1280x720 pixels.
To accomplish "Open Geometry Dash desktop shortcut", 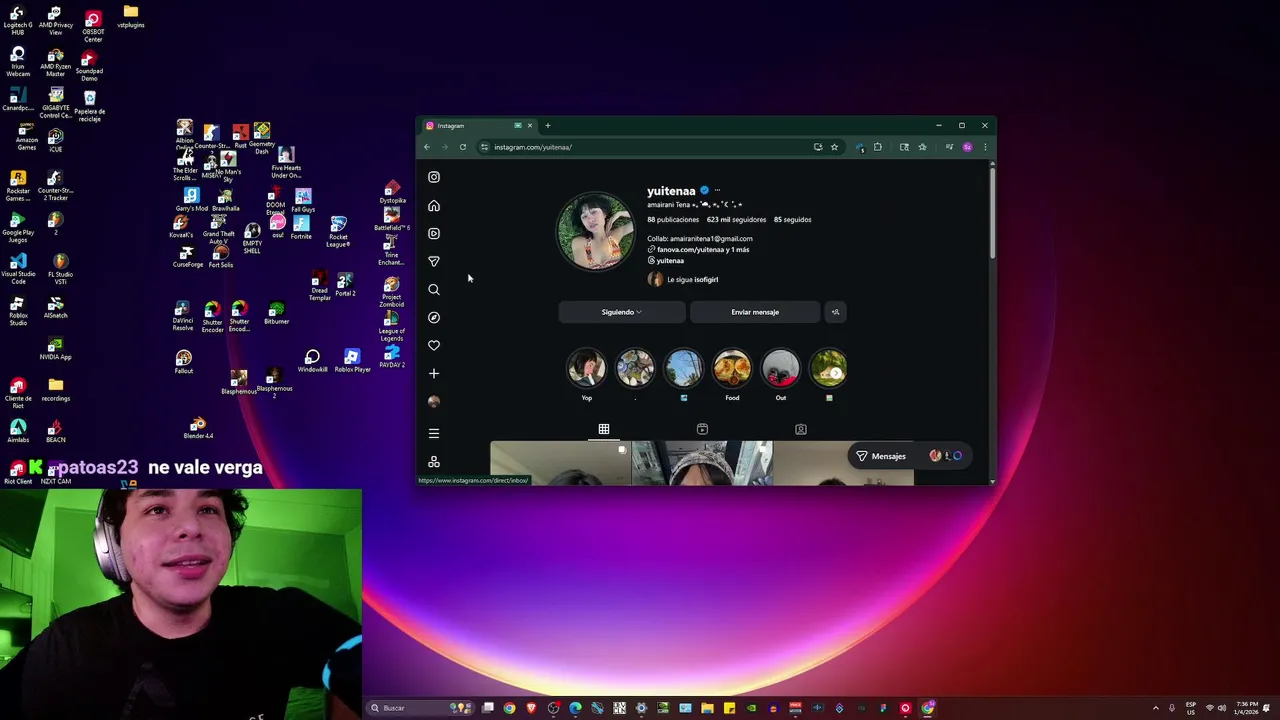I will click(x=262, y=138).
